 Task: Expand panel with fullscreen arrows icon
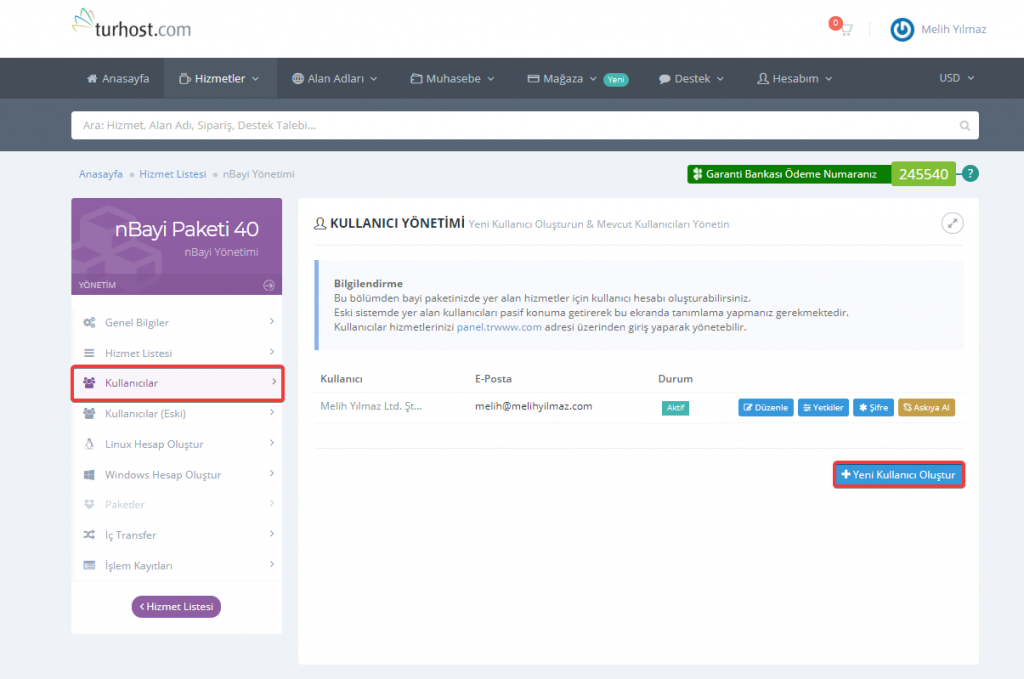952,224
